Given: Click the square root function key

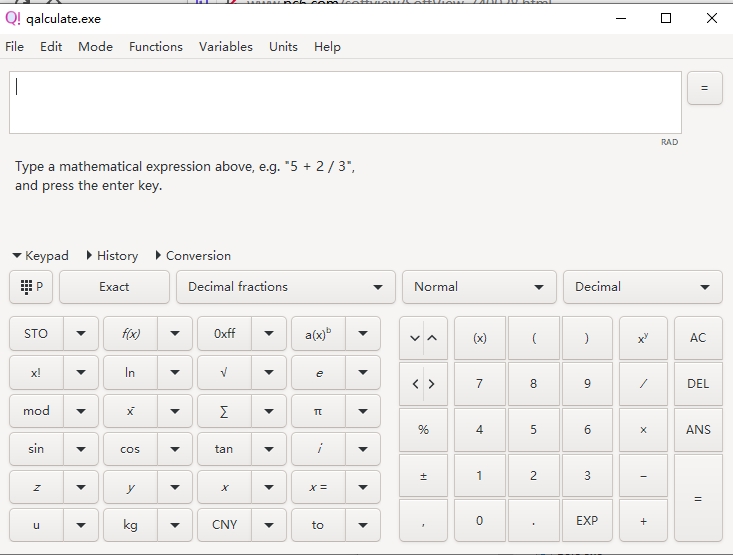Looking at the screenshot, I should pyautogui.click(x=223, y=372).
